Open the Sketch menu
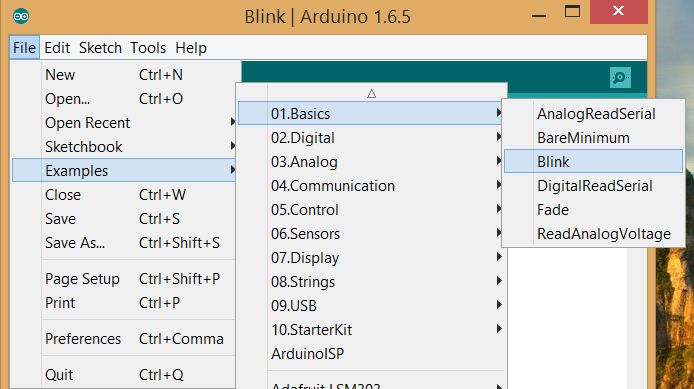The height and width of the screenshot is (389, 694). pyautogui.click(x=100, y=47)
